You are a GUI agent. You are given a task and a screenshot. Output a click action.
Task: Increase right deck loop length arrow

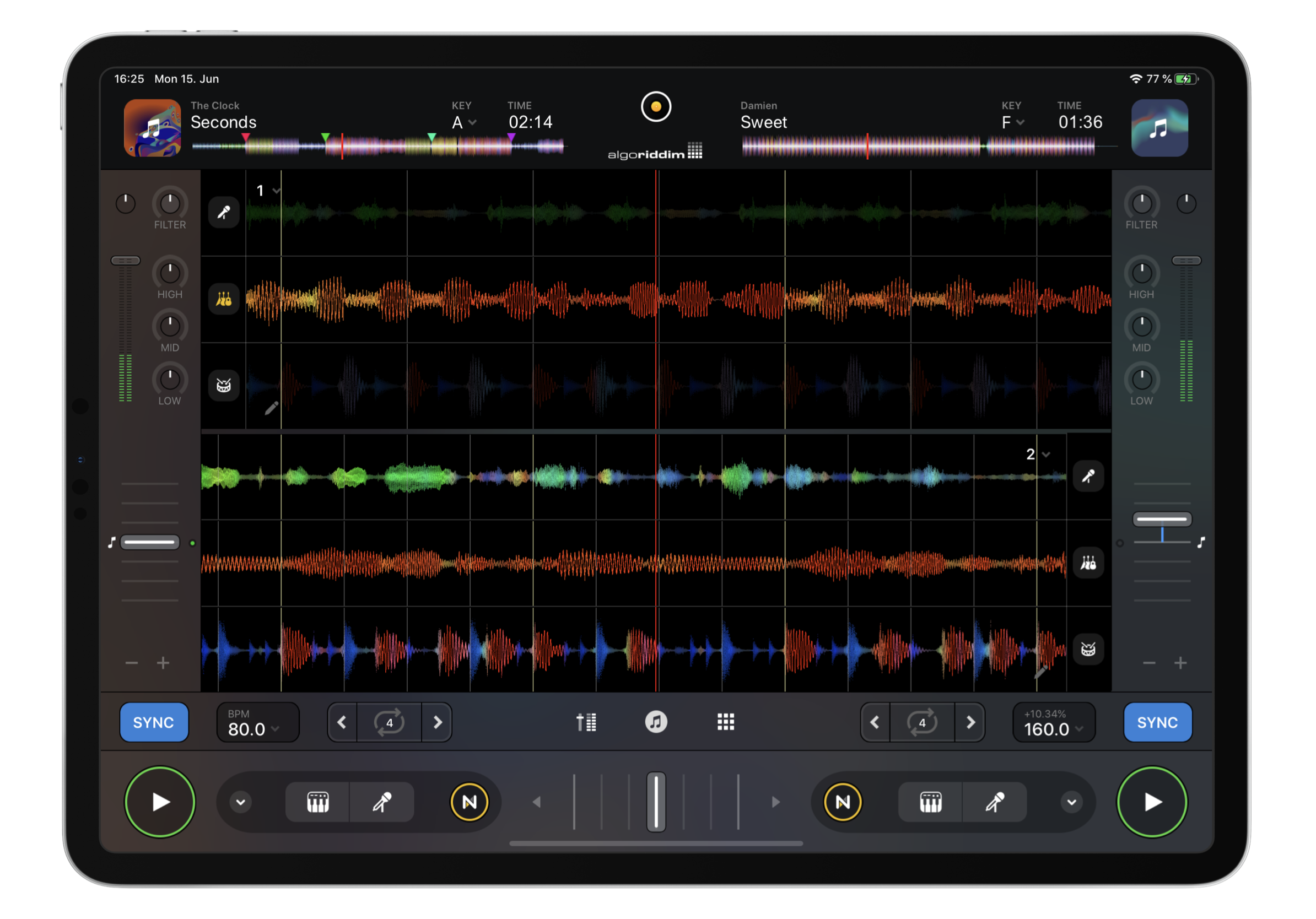tap(970, 722)
